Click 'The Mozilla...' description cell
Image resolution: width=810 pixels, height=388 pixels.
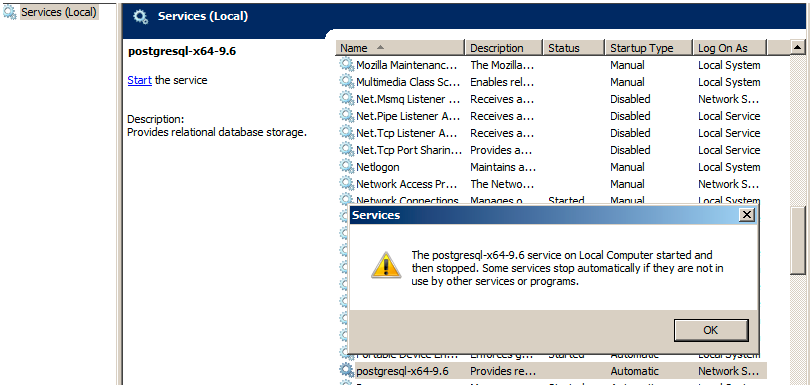(502, 65)
